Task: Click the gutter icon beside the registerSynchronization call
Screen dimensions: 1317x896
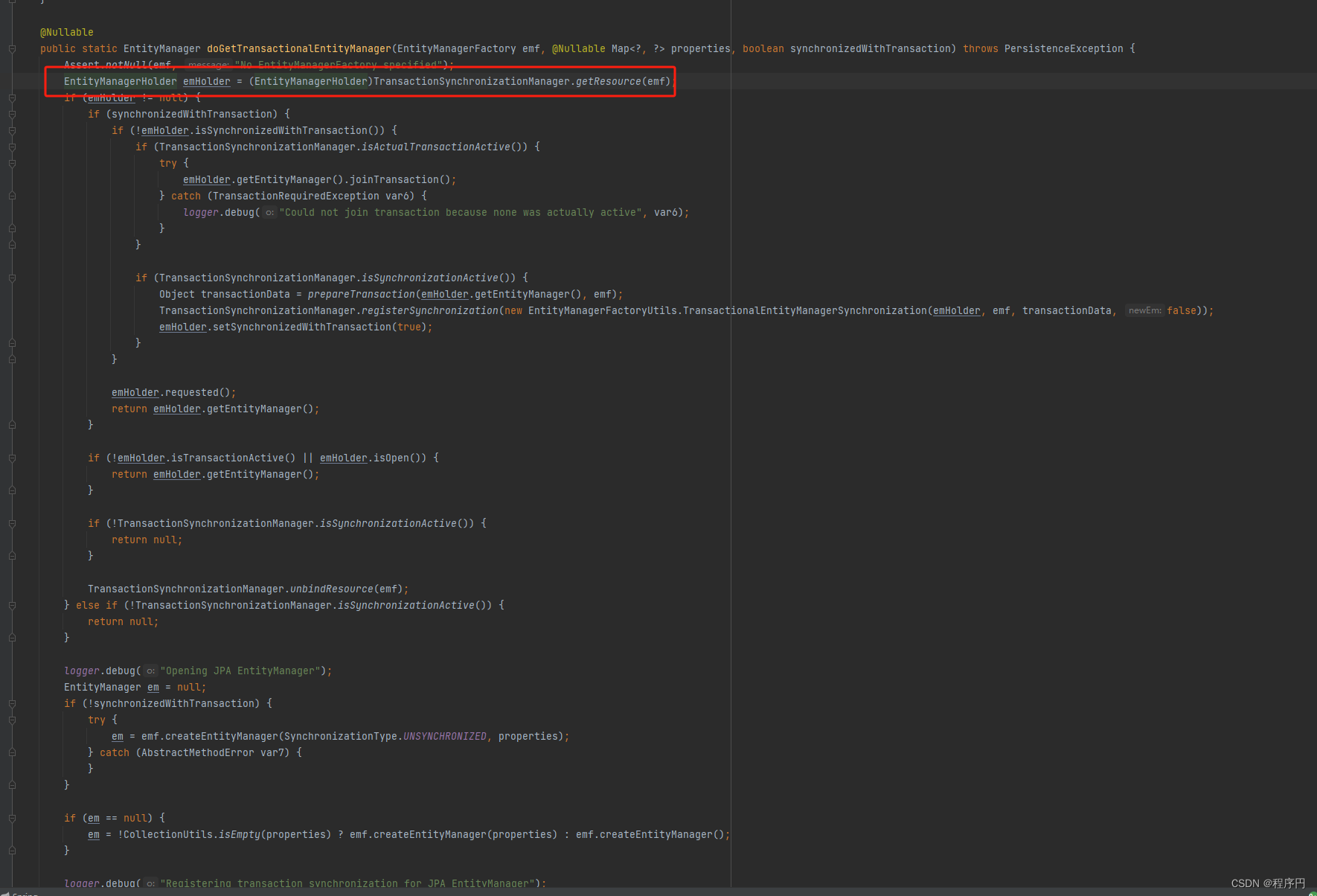Action: pyautogui.click(x=11, y=310)
